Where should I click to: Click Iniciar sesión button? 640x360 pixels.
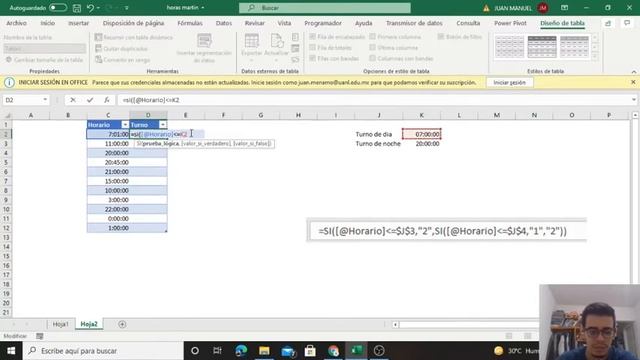509,82
